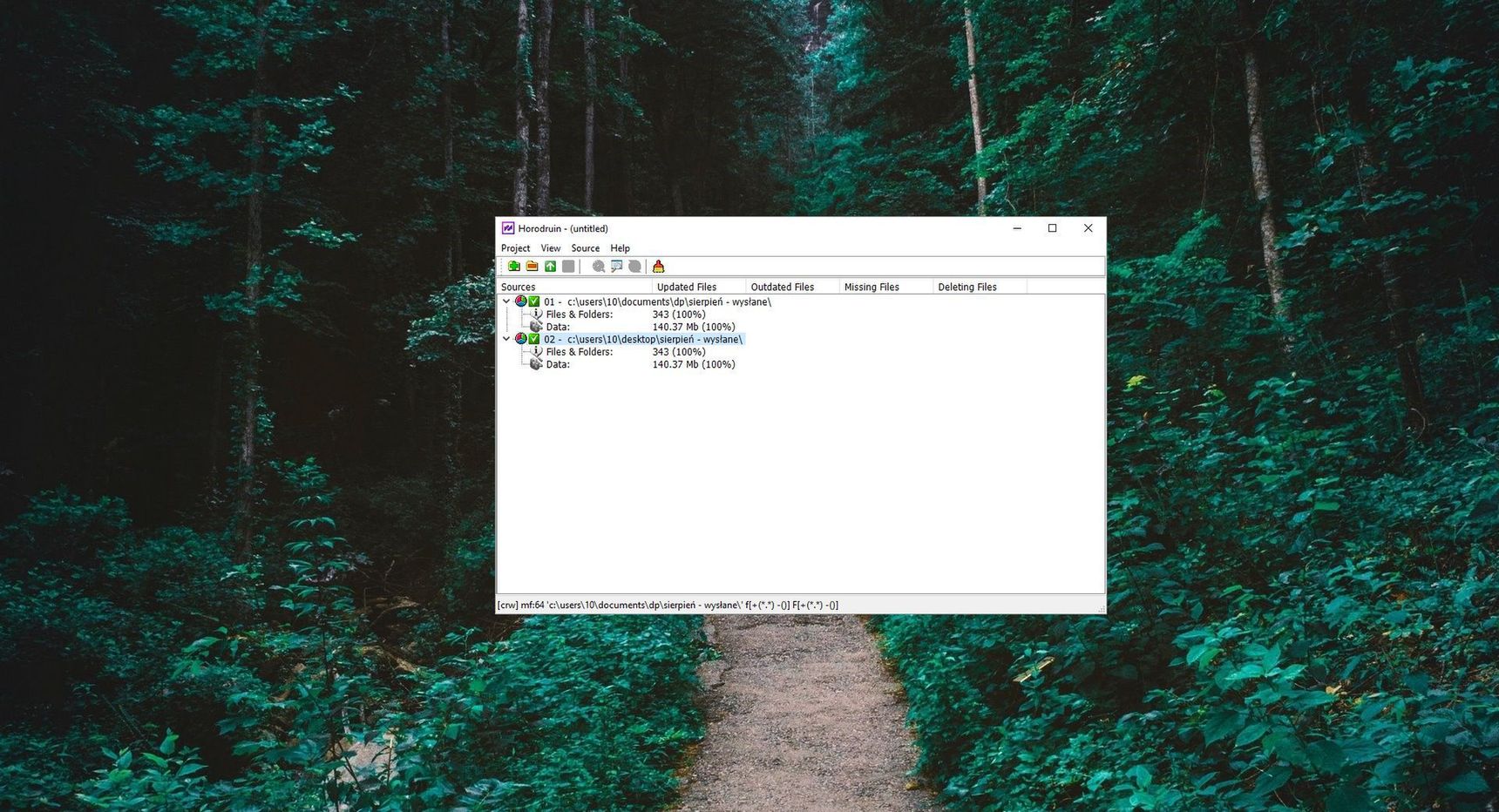Click 343 (100%) value under source 01

click(679, 315)
